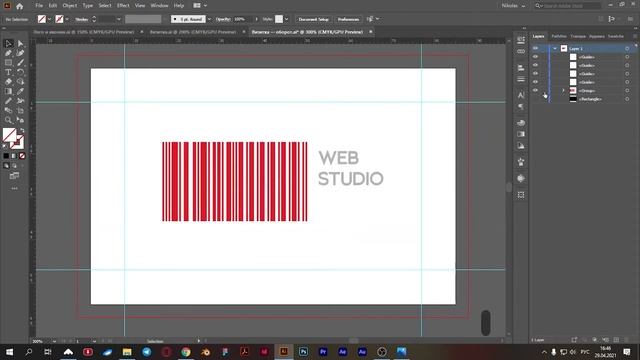
Task: Open the graphic Style dropdown
Action: coord(287,19)
